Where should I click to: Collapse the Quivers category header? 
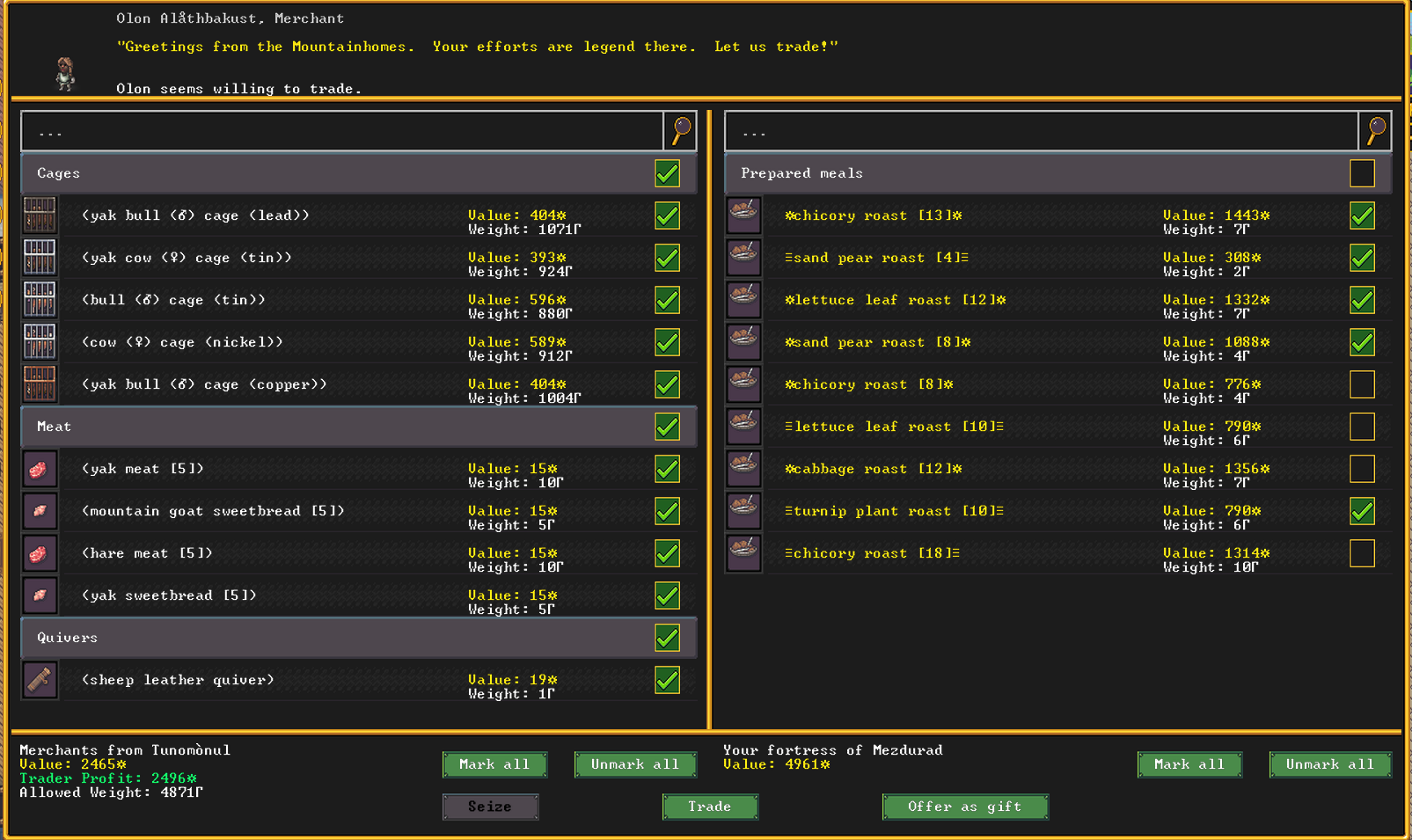click(334, 638)
